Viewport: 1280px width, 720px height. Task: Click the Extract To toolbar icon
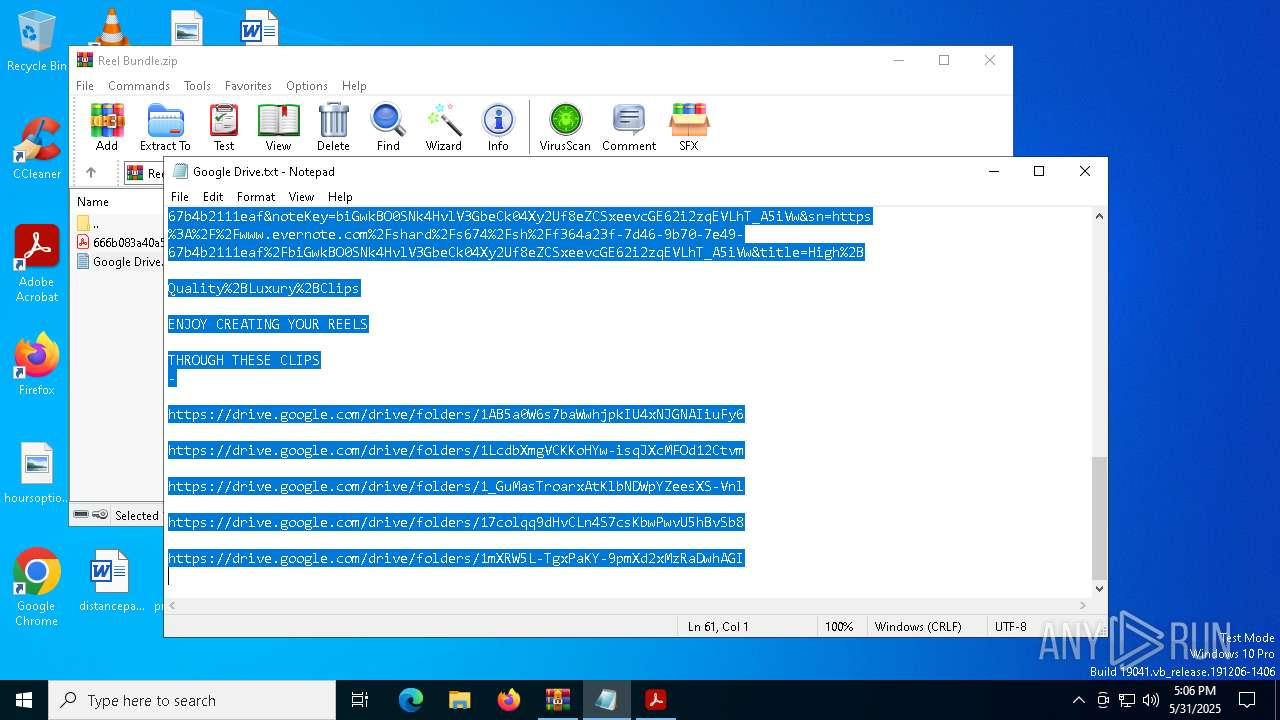[x=165, y=127]
